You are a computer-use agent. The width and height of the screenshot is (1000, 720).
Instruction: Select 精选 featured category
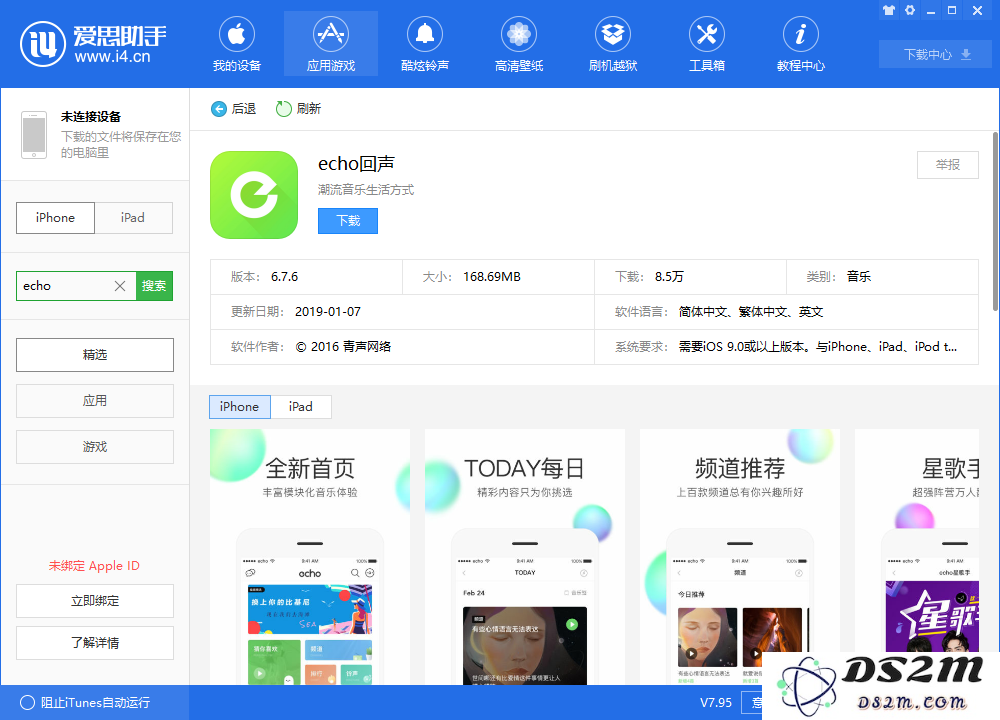coord(95,355)
